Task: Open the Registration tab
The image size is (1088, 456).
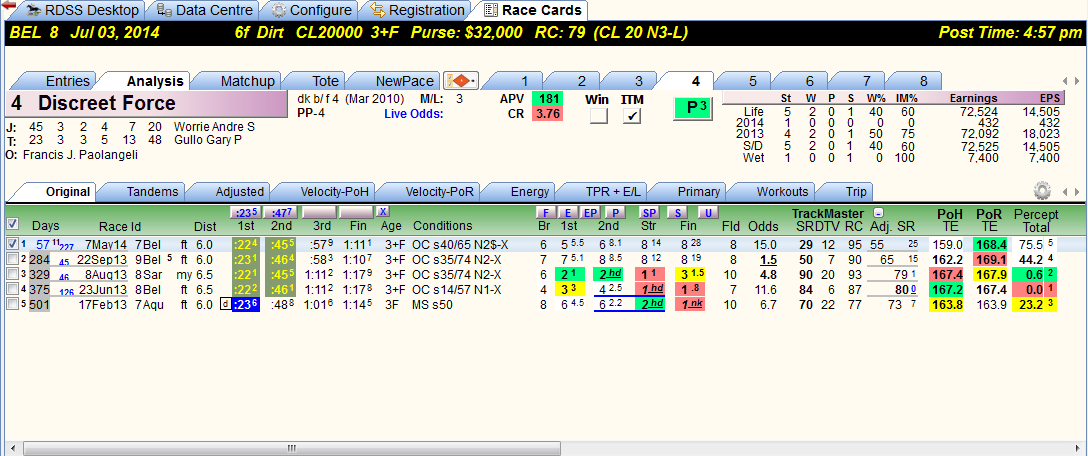Action: 418,10
